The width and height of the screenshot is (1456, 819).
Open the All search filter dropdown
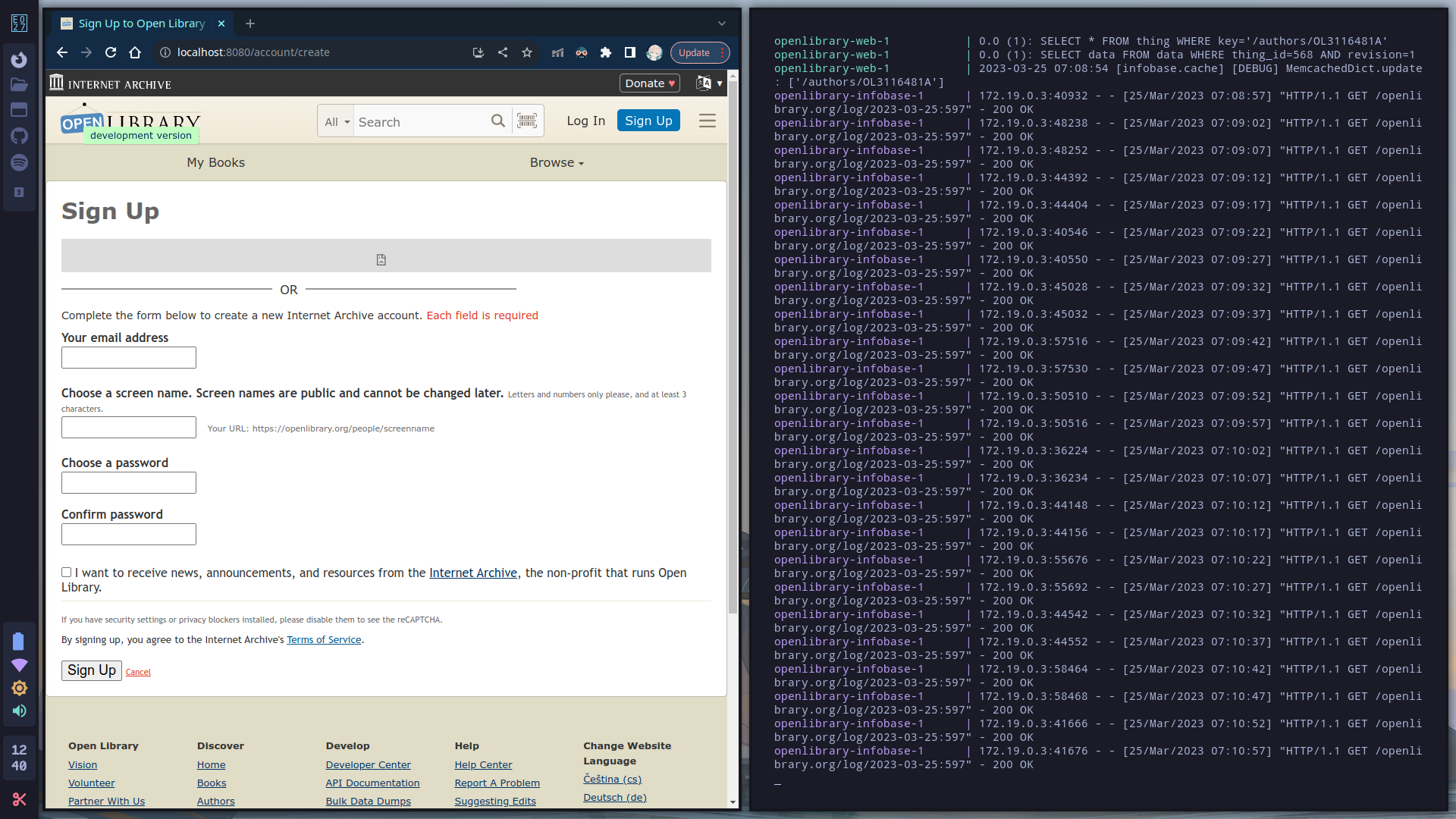335,121
